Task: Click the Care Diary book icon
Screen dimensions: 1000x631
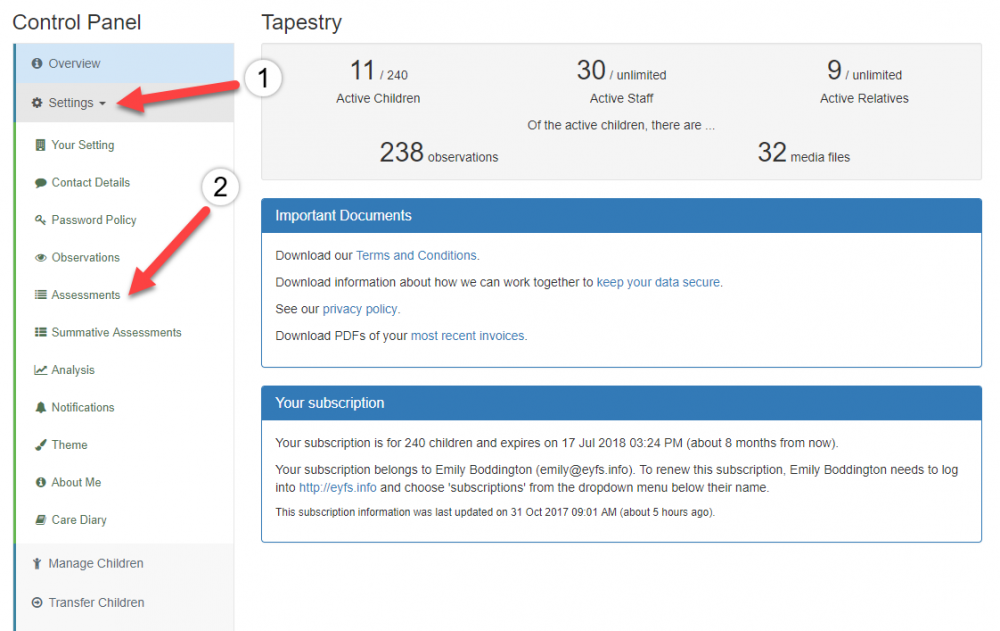Action: 41,520
